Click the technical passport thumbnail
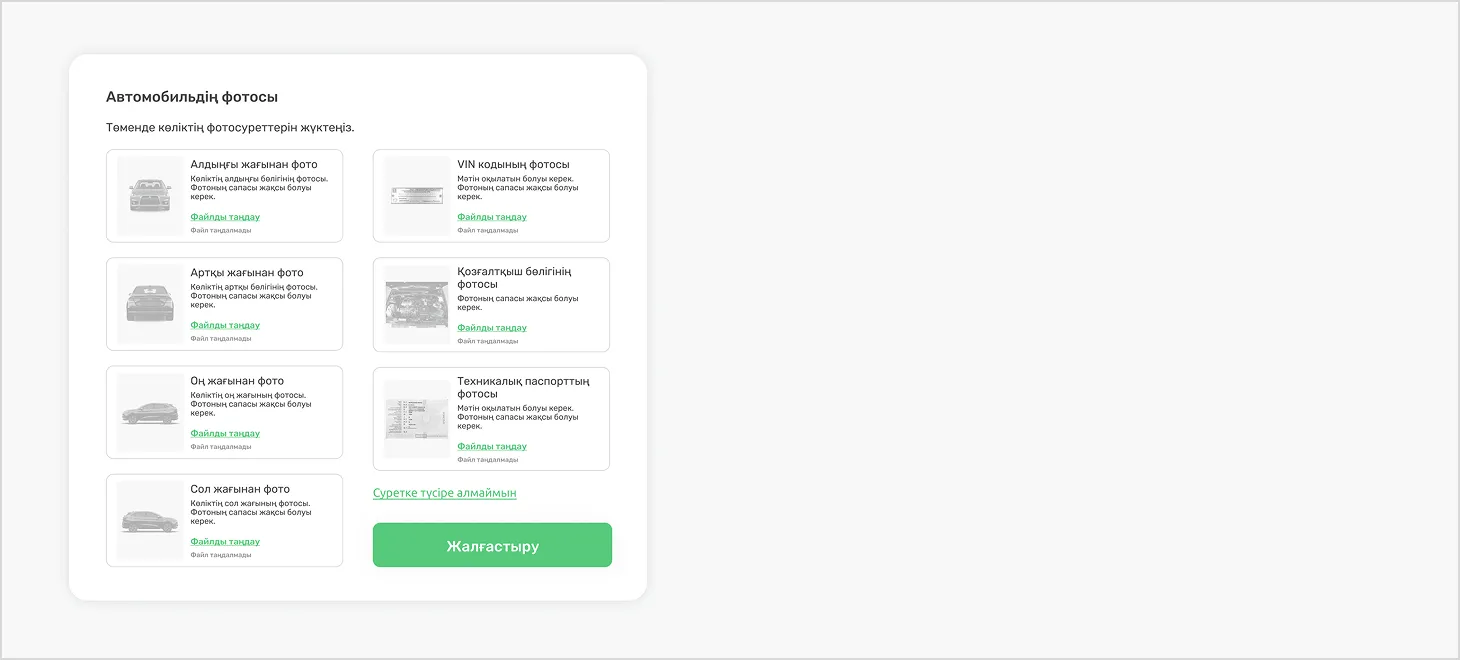The image size is (1460, 660). tap(417, 418)
